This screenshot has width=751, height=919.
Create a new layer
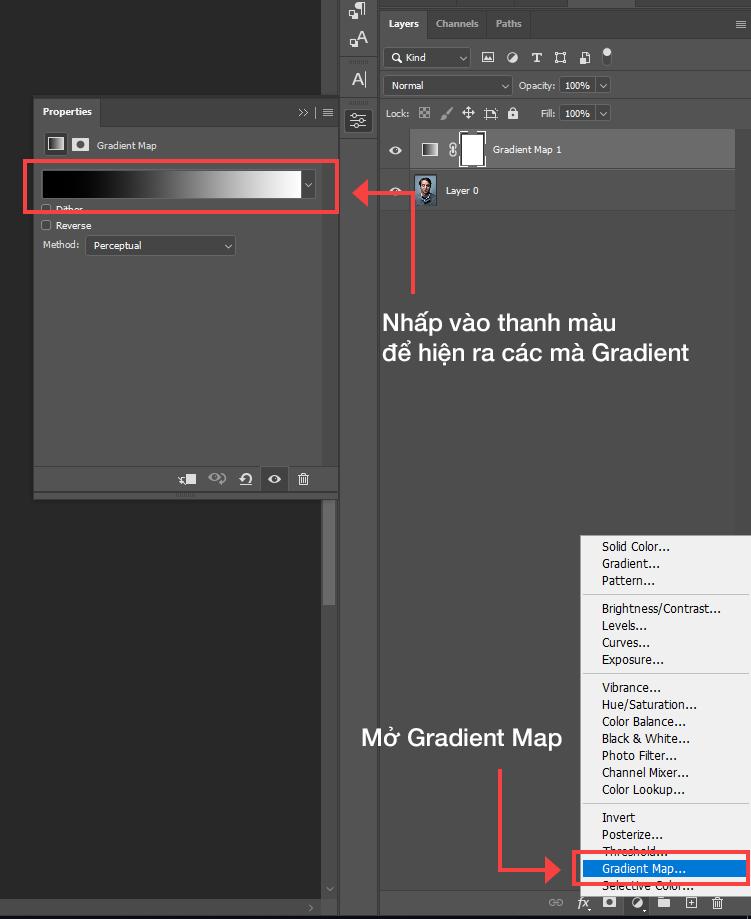691,903
